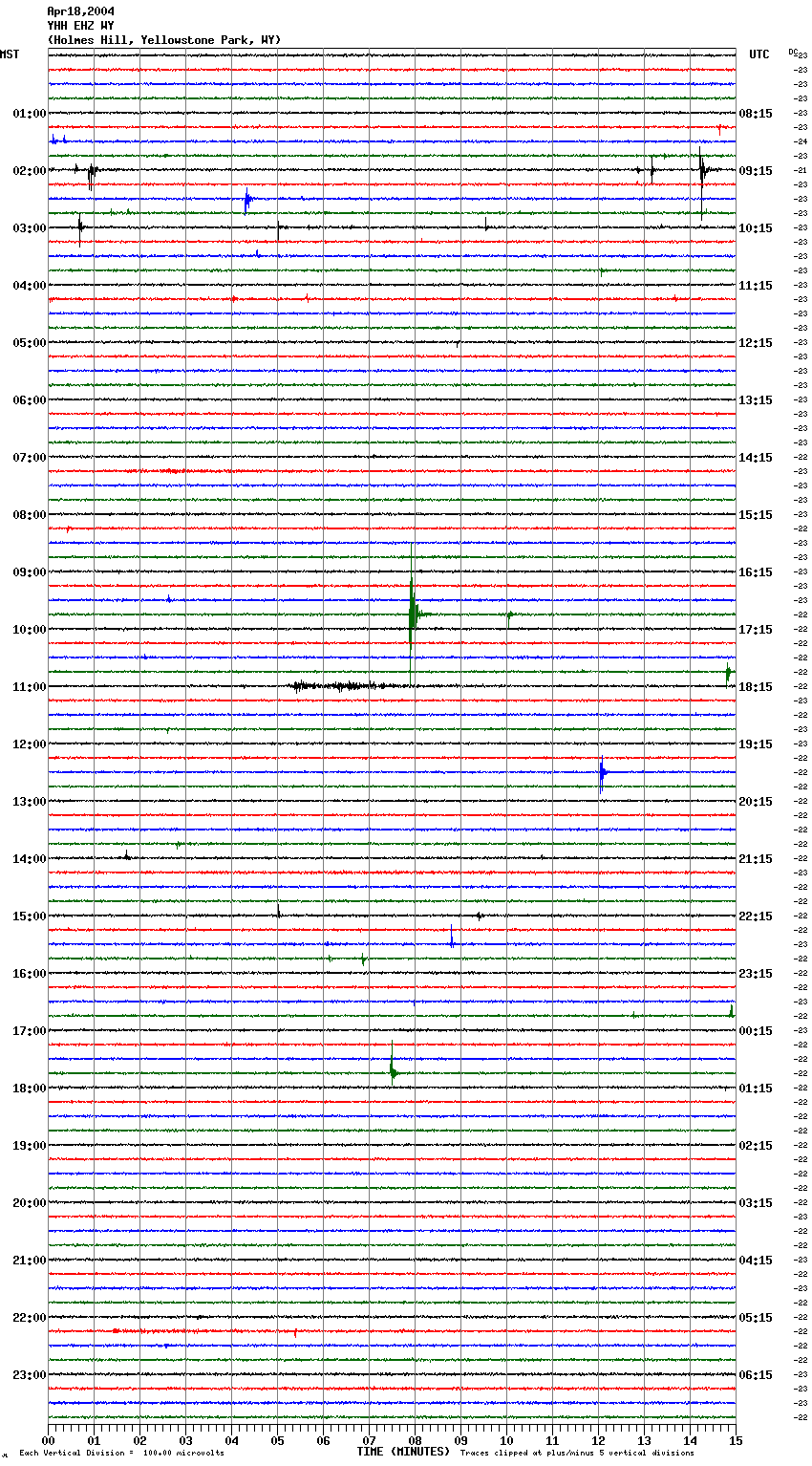812x1466 pixels.
Task: Click the TIME (MINUTES) axis title
Action: pos(403,1452)
